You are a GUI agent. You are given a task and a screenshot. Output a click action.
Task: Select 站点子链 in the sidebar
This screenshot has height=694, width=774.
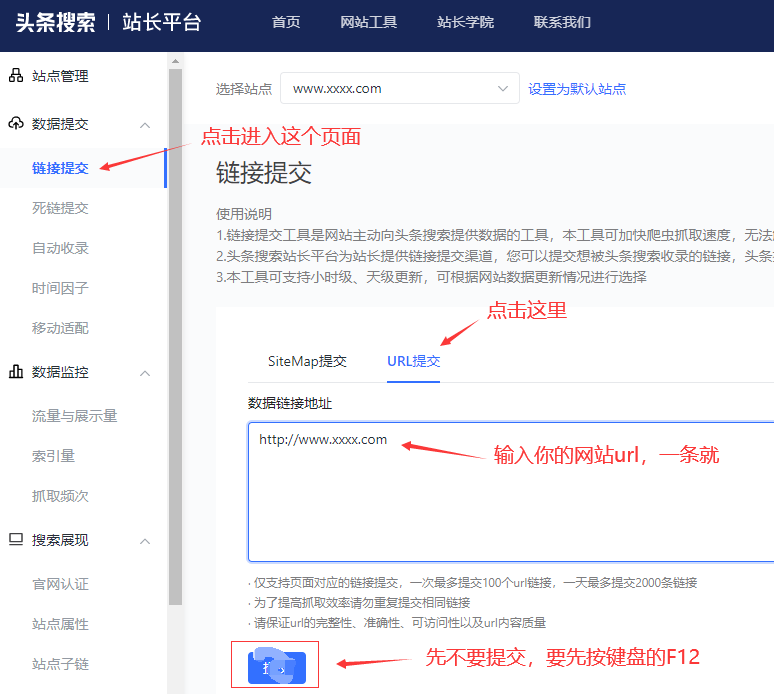tap(60, 664)
